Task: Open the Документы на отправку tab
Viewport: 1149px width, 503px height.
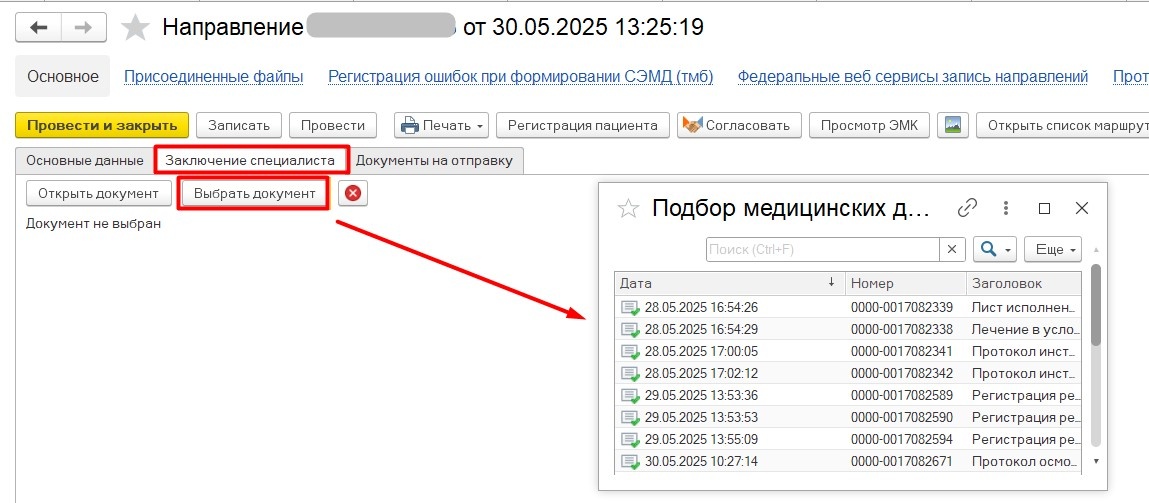Action: click(x=434, y=160)
